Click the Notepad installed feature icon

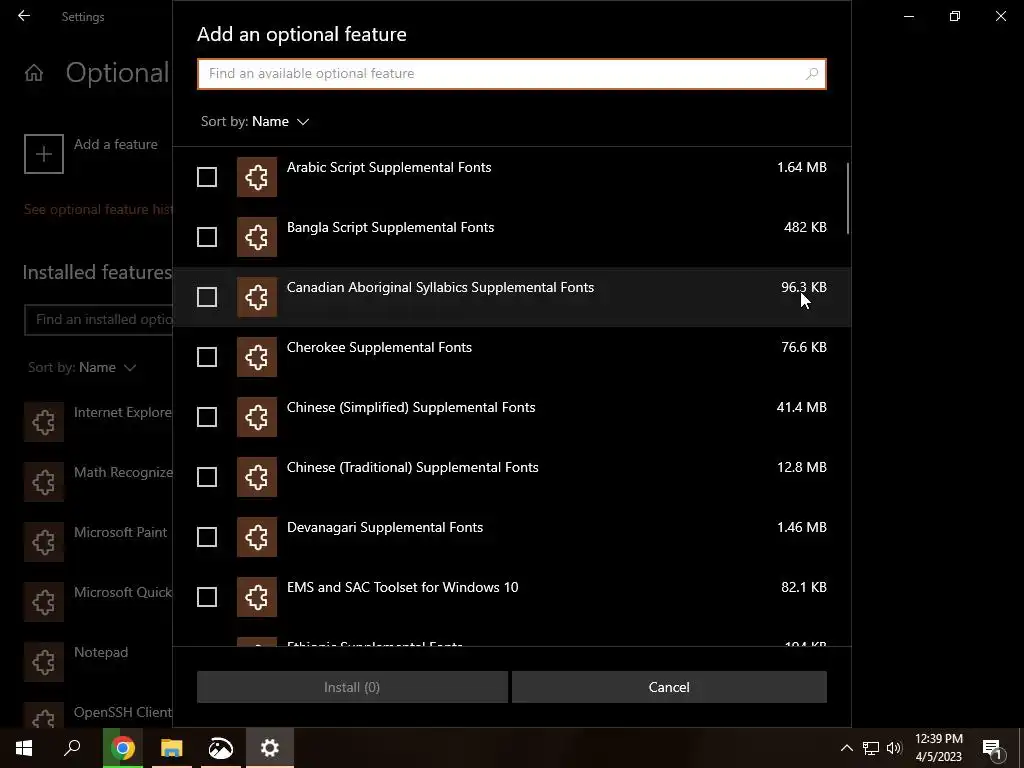[x=44, y=662]
